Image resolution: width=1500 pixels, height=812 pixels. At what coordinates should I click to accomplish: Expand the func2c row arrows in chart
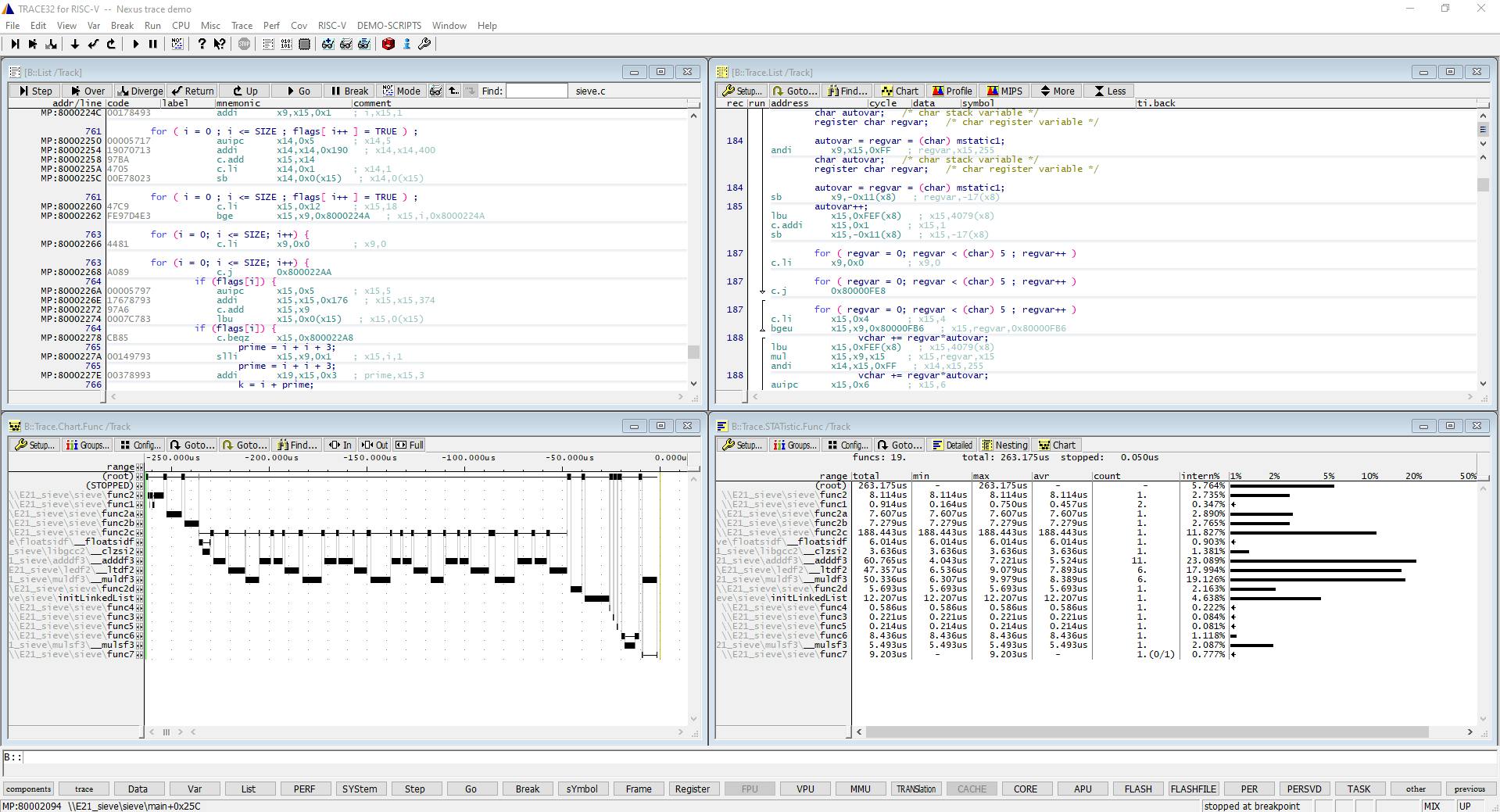tap(140, 533)
